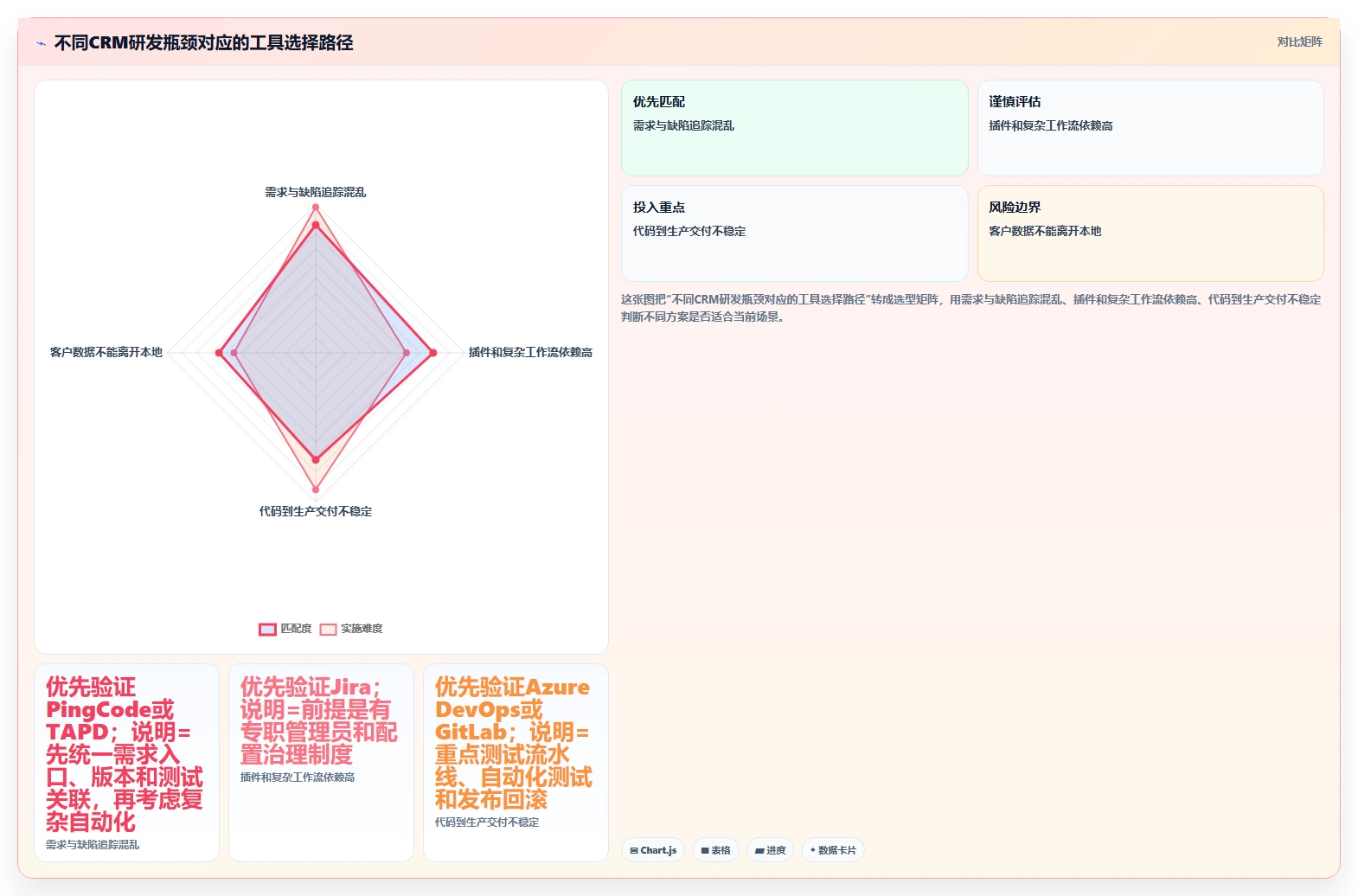
Task: Click 代码到生产交付不稳定 caption under Azure card
Action: coord(487,822)
